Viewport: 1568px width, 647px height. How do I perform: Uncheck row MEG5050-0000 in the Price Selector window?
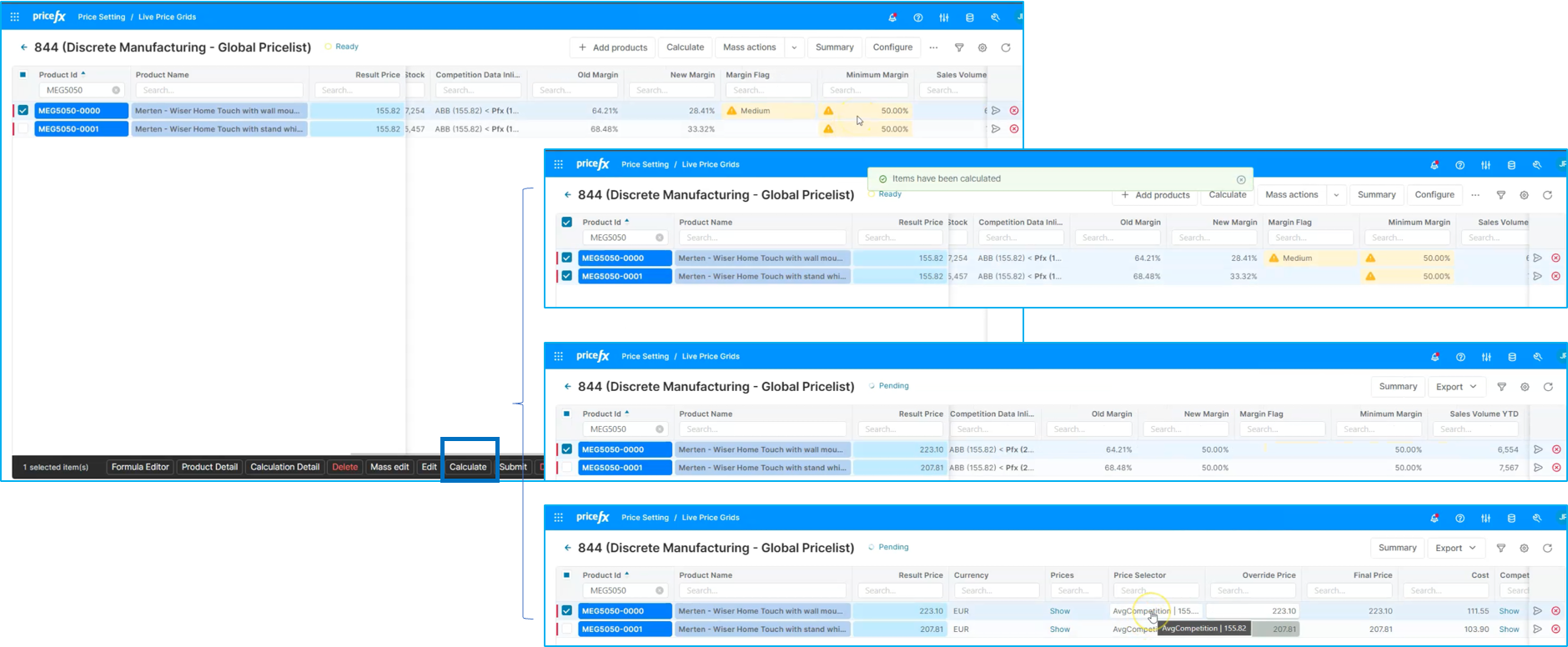click(x=567, y=611)
